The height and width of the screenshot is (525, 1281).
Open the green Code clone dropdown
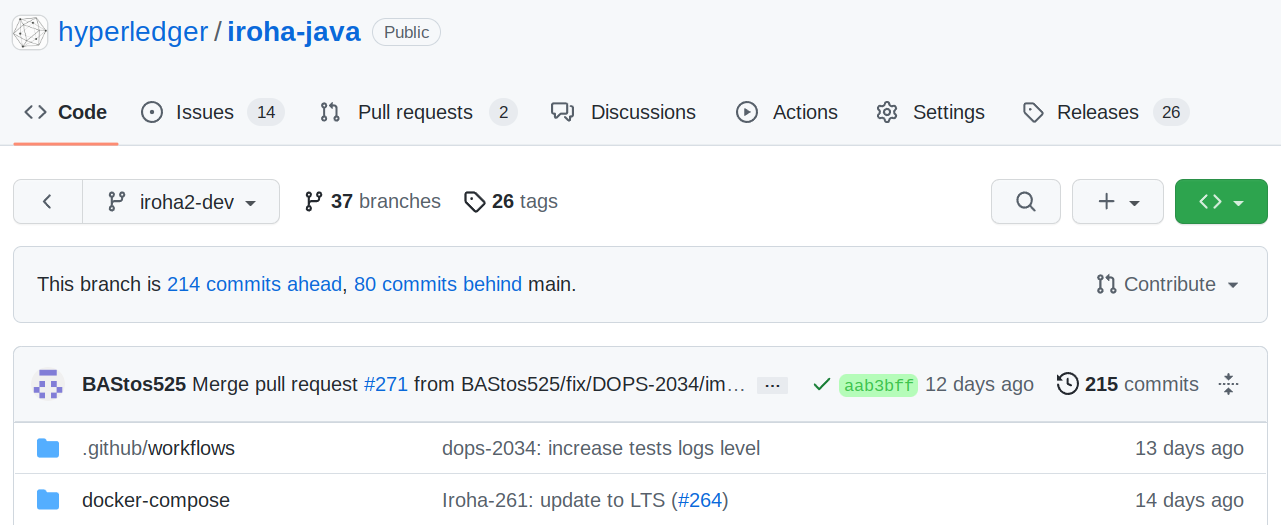tap(1220, 201)
